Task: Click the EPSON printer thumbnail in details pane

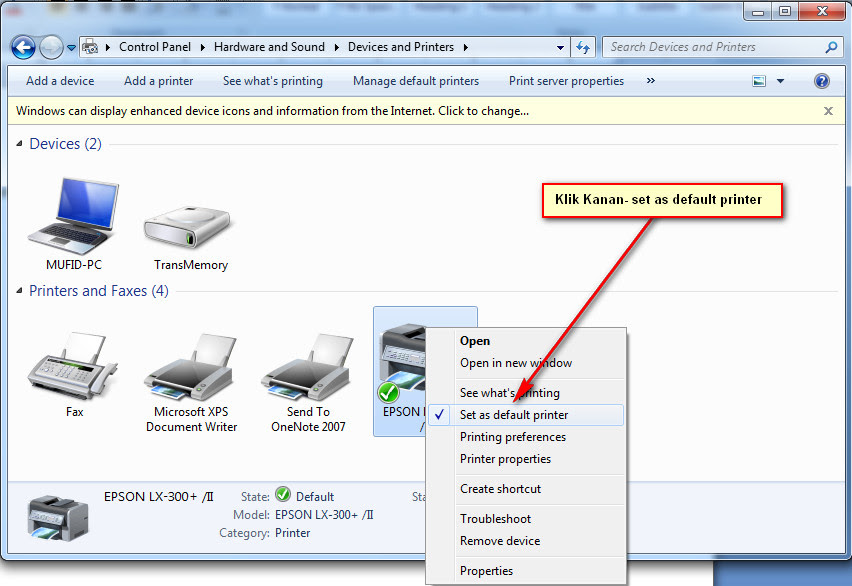Action: tap(58, 518)
